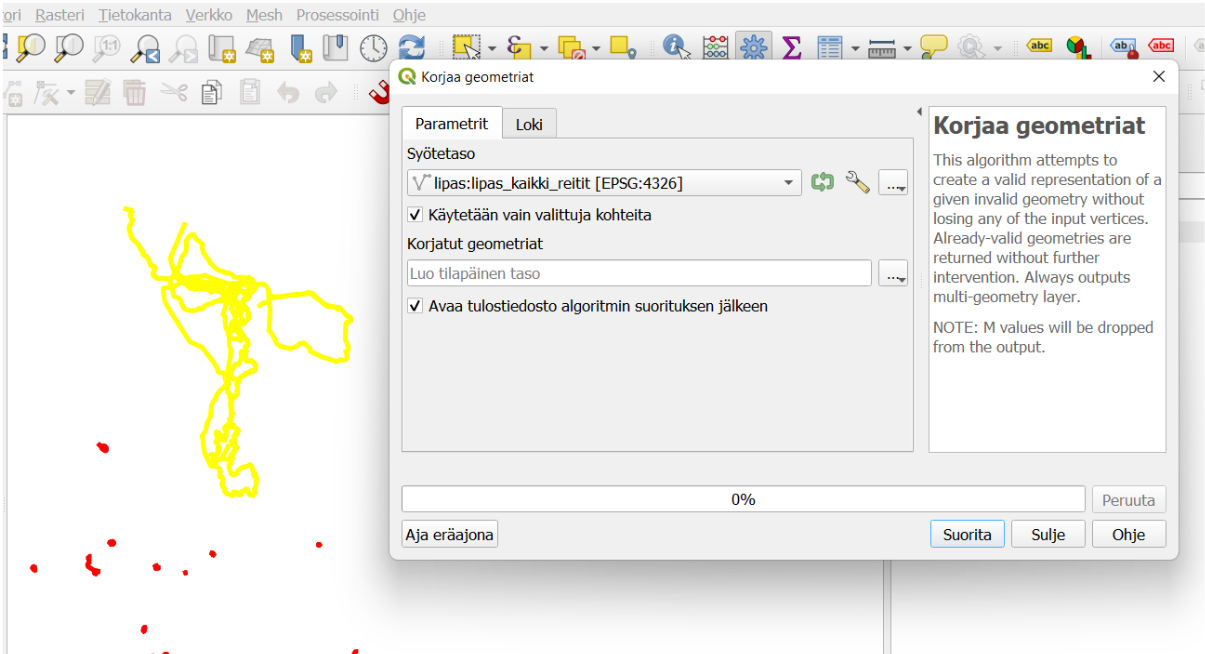
Task: Open the Syötetaso layer dropdown
Action: point(604,182)
